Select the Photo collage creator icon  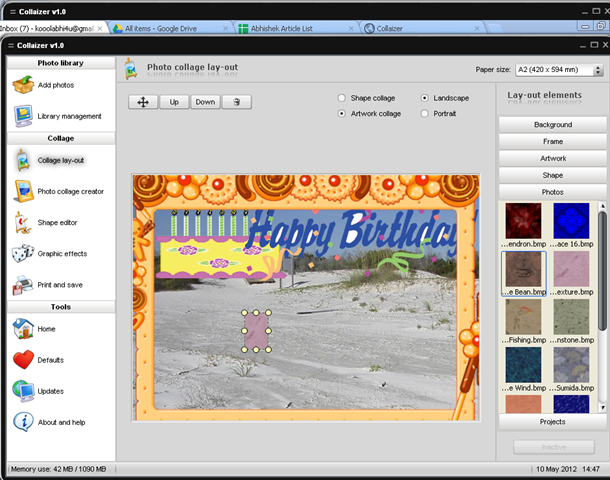tap(24, 191)
